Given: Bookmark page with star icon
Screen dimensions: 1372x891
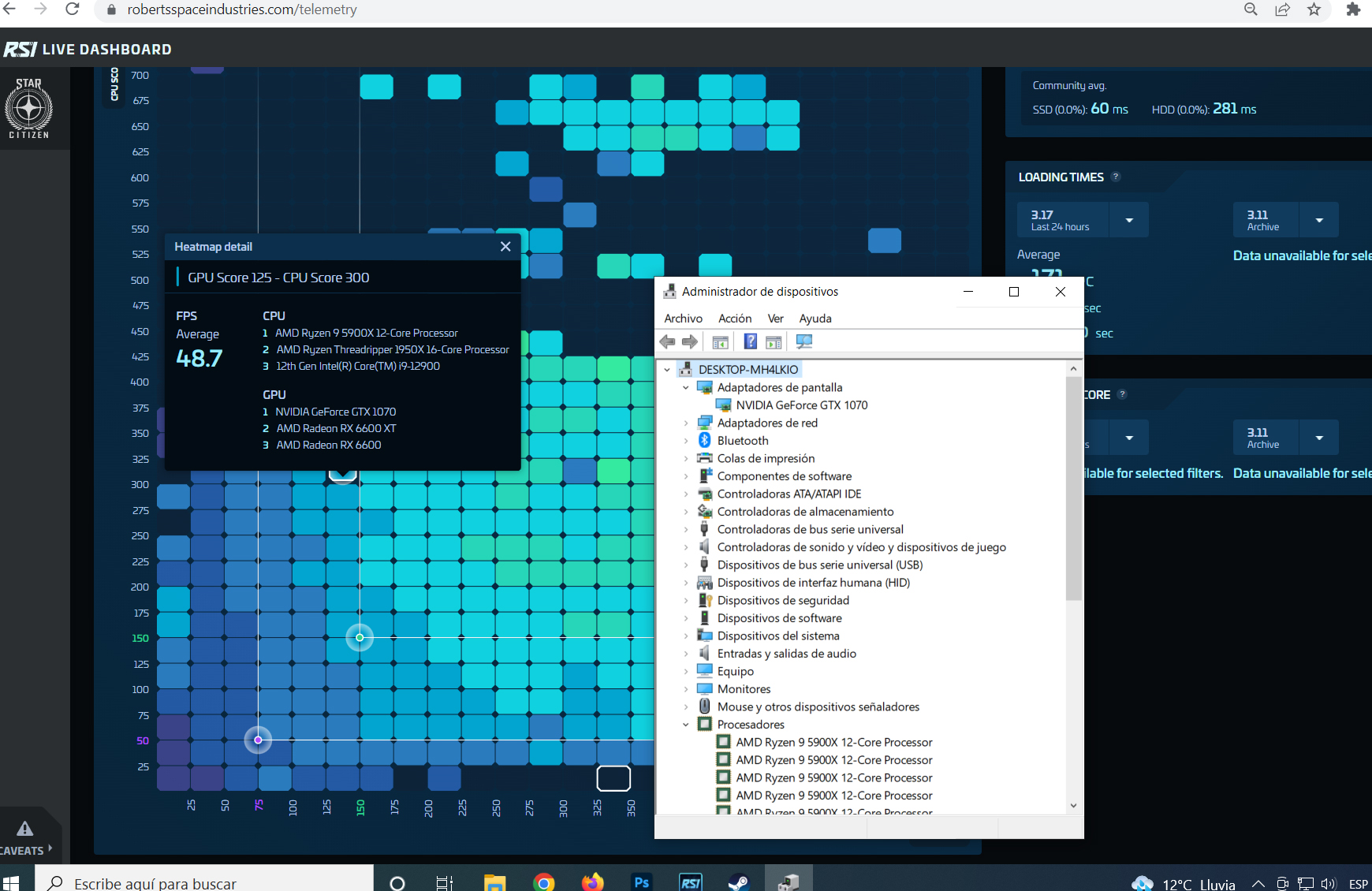Looking at the screenshot, I should [x=1314, y=9].
